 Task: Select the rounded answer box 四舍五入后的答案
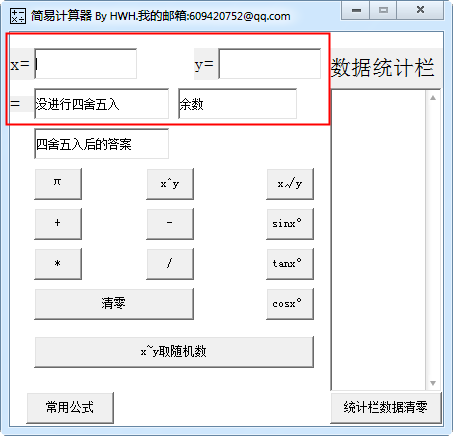pos(102,144)
